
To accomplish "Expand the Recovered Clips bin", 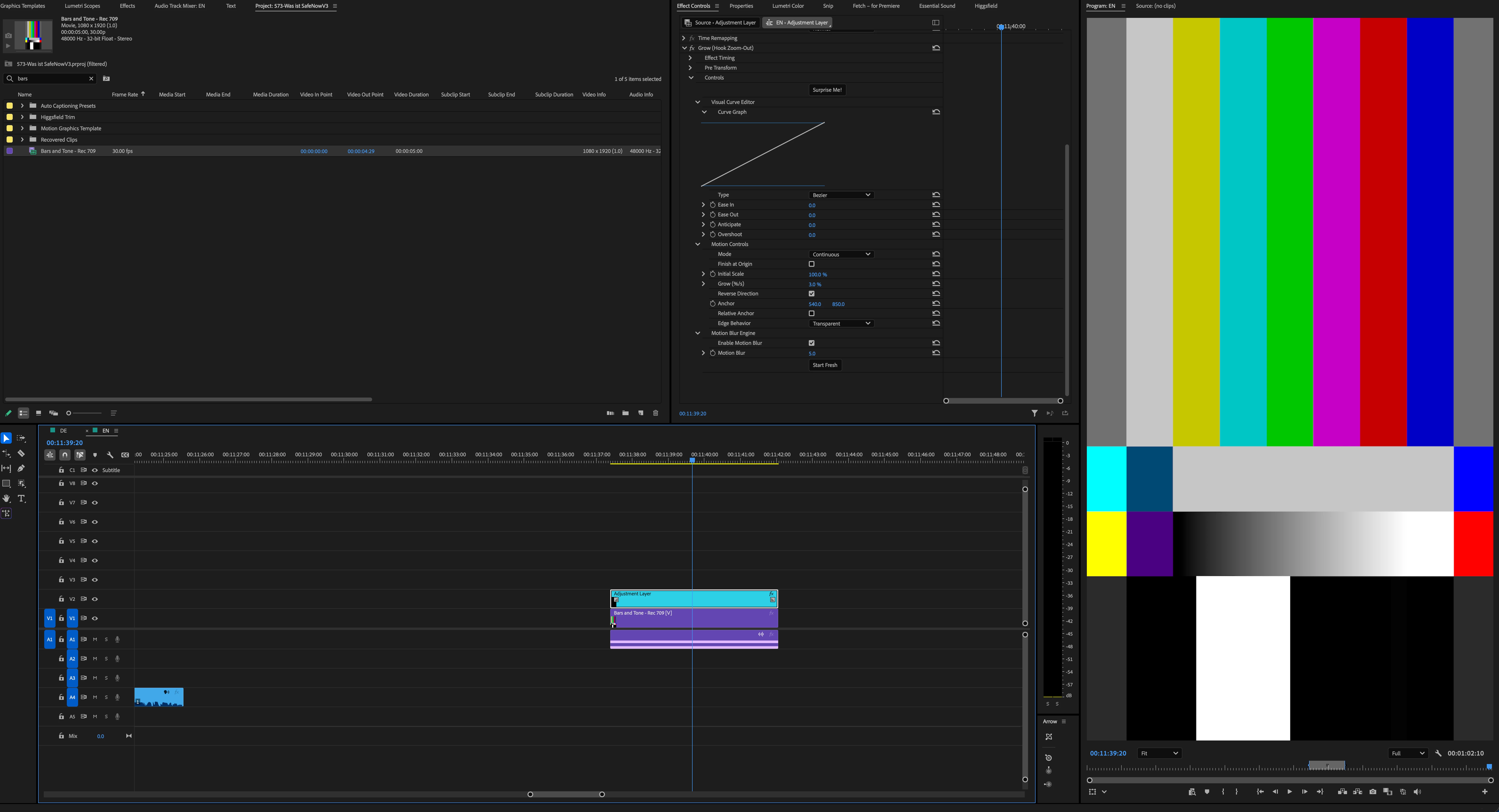I will (22, 139).
